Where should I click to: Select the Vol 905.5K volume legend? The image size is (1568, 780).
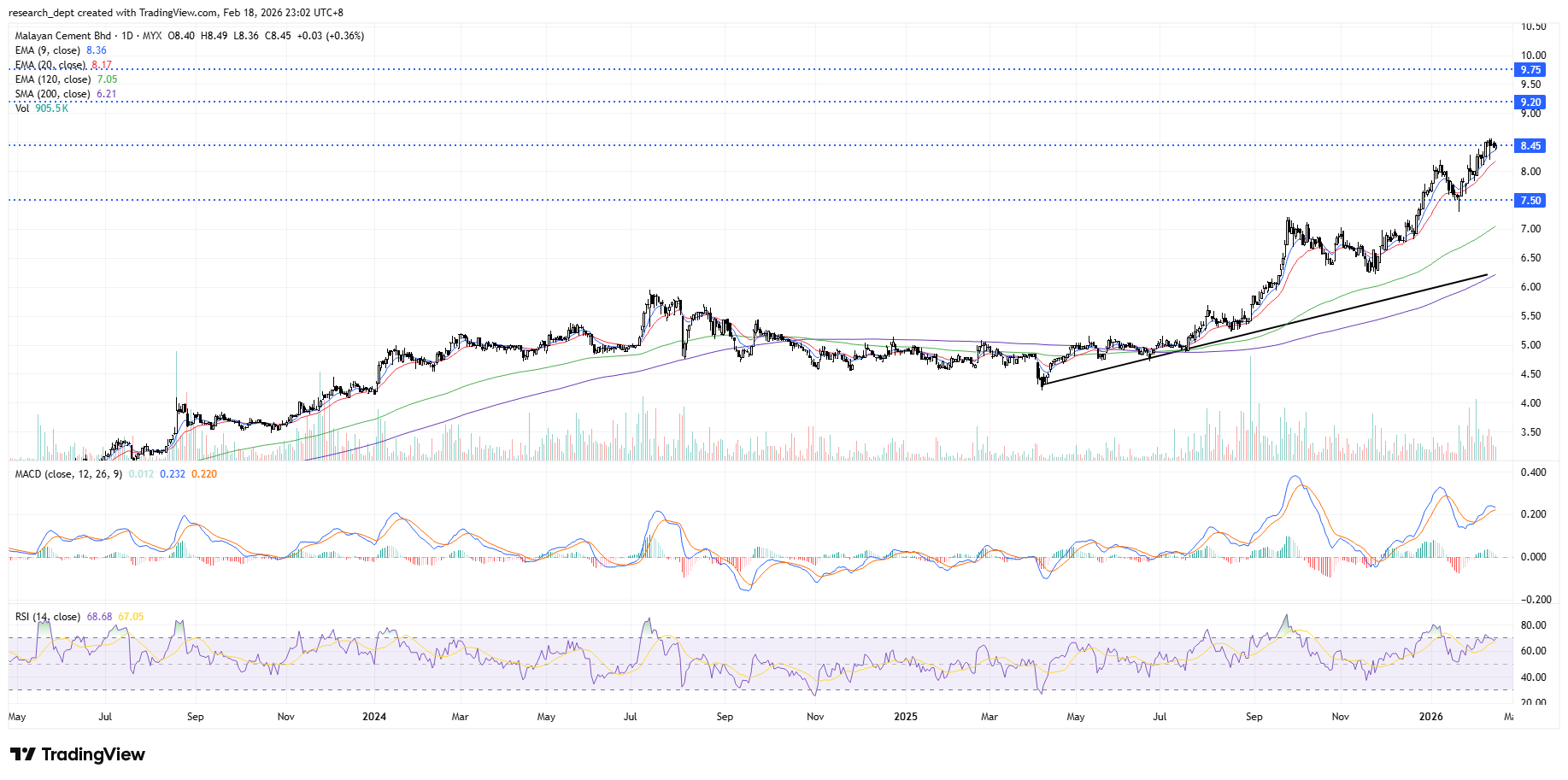[x=41, y=108]
